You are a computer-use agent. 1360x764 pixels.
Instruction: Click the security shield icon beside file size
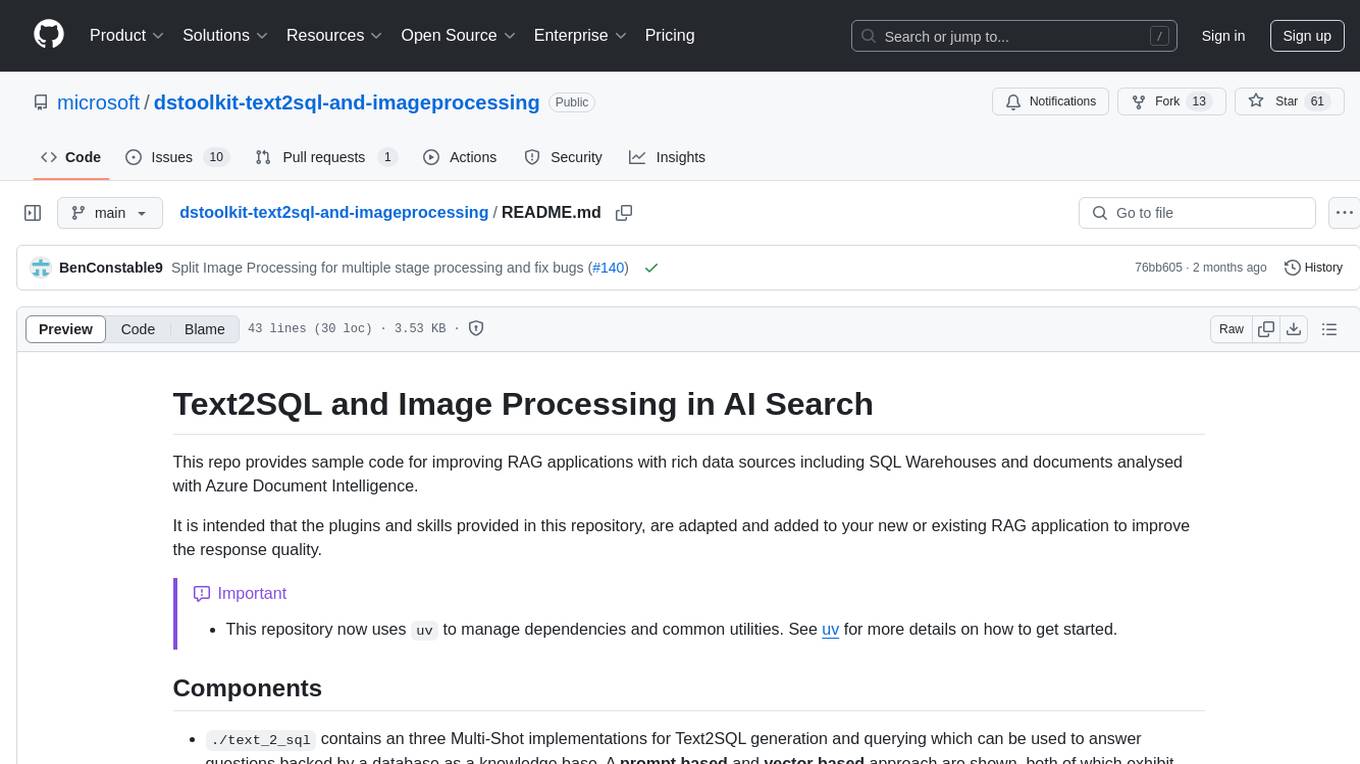(477, 328)
